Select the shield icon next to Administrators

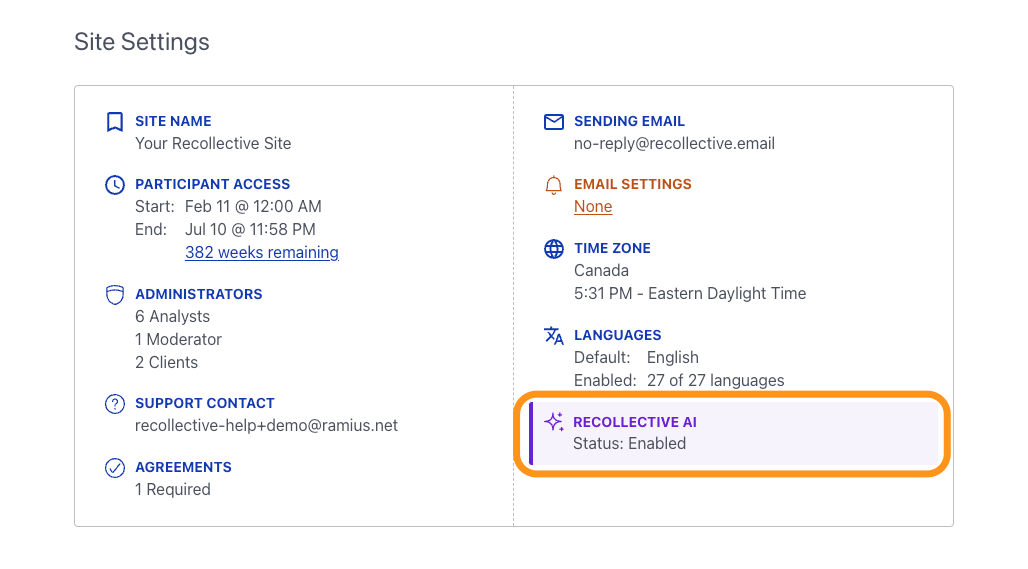point(115,295)
